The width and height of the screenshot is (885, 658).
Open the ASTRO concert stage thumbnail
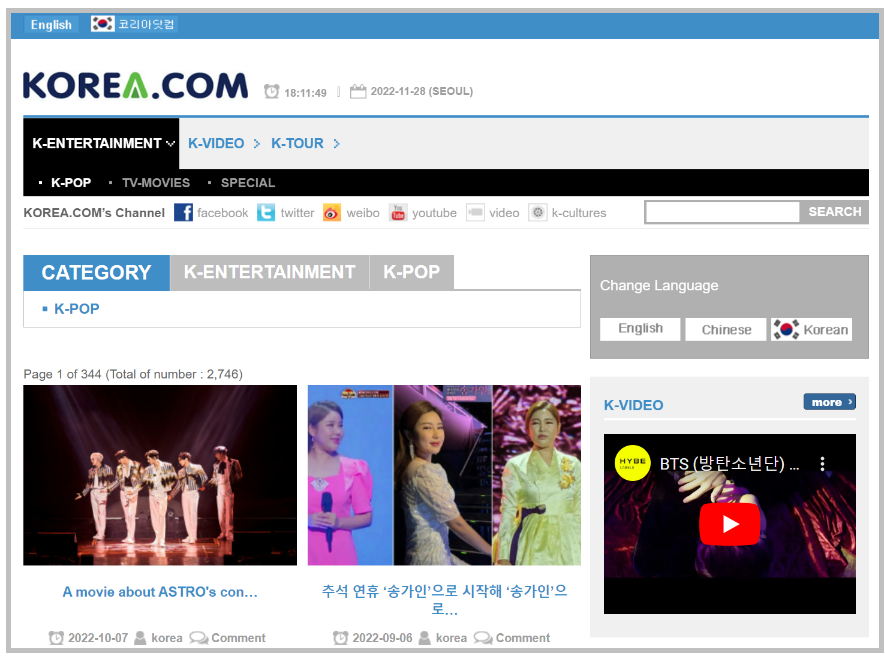160,475
